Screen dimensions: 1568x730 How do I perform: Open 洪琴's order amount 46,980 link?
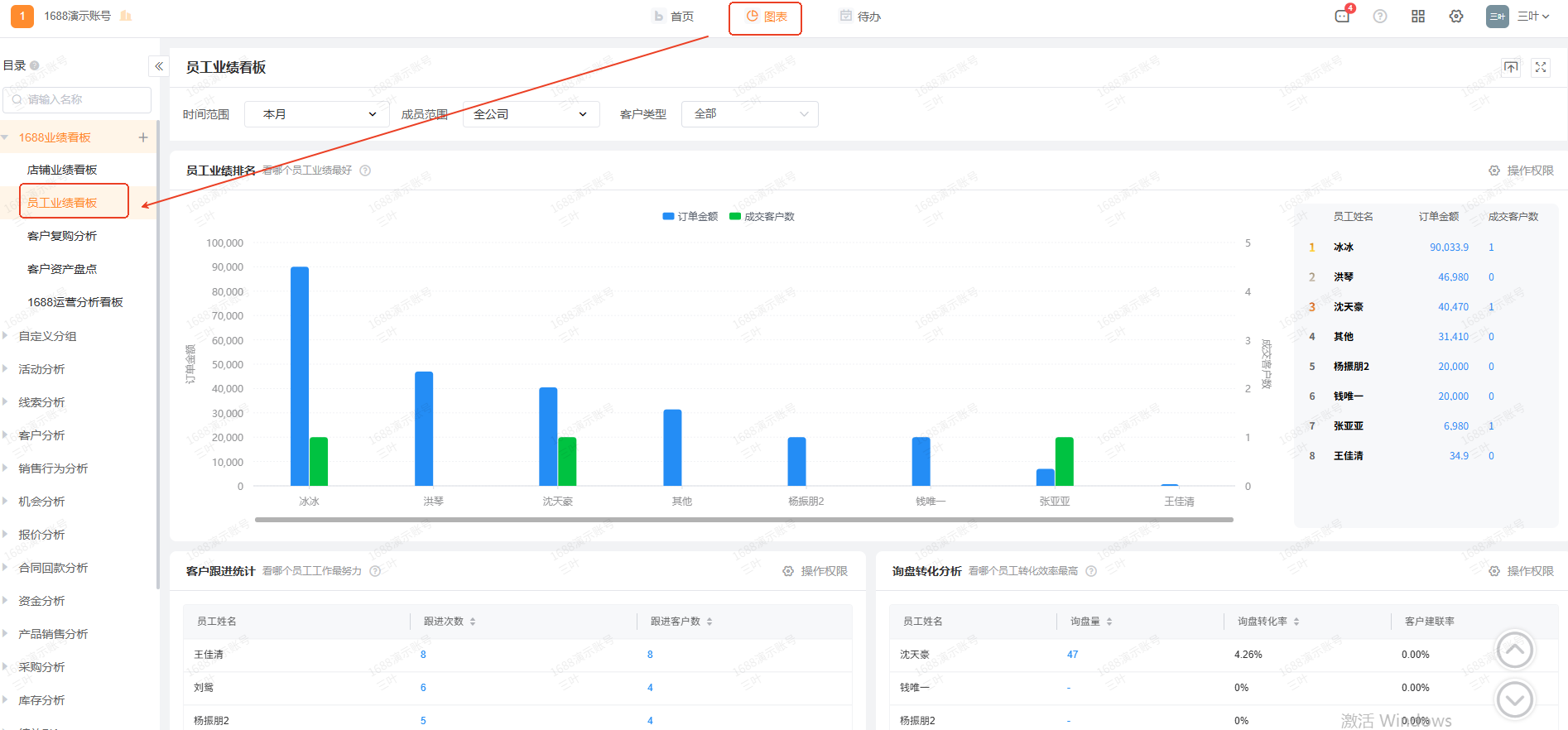coord(1453,277)
